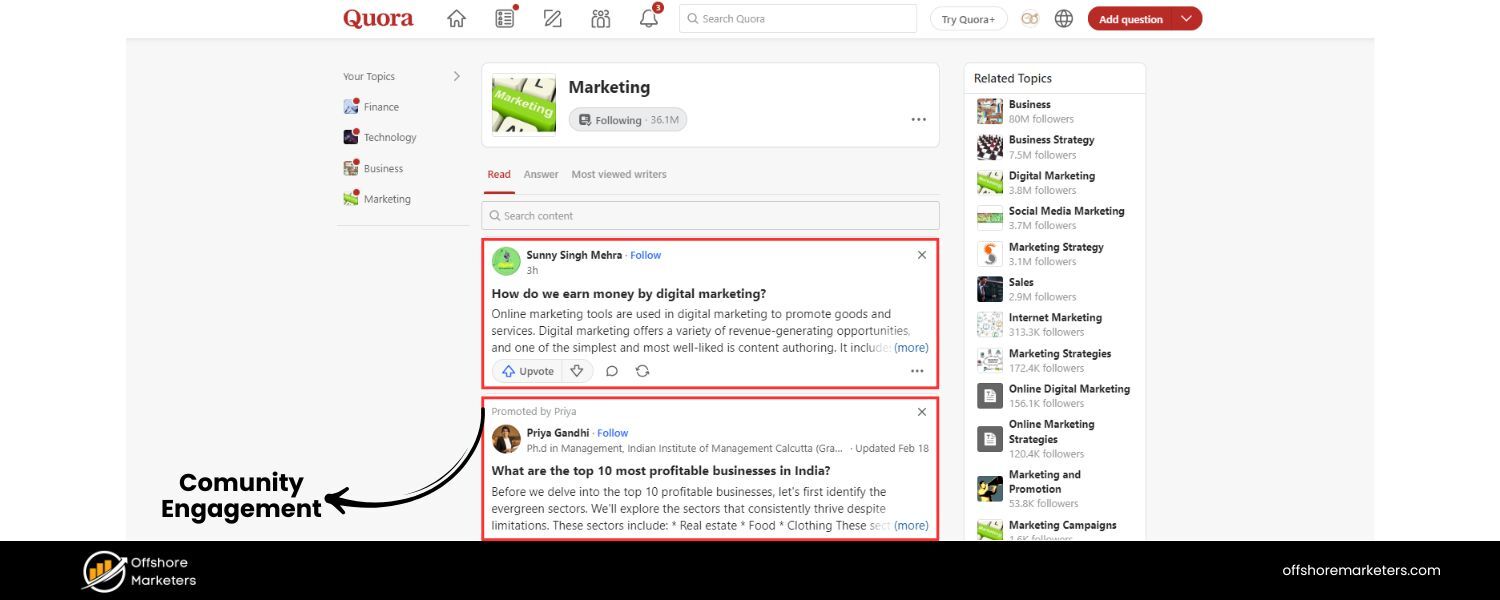Click the language globe icon
The image size is (1500, 600).
pyautogui.click(x=1064, y=19)
